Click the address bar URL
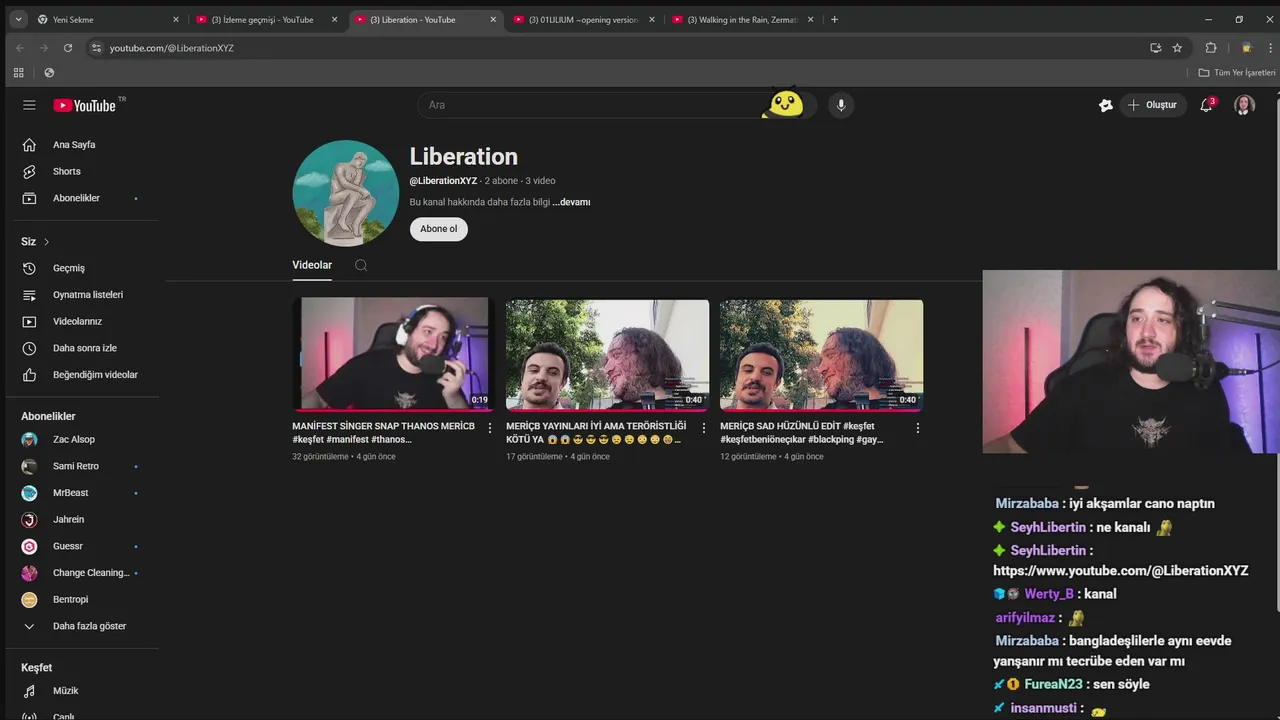The height and width of the screenshot is (720, 1280). [172, 48]
